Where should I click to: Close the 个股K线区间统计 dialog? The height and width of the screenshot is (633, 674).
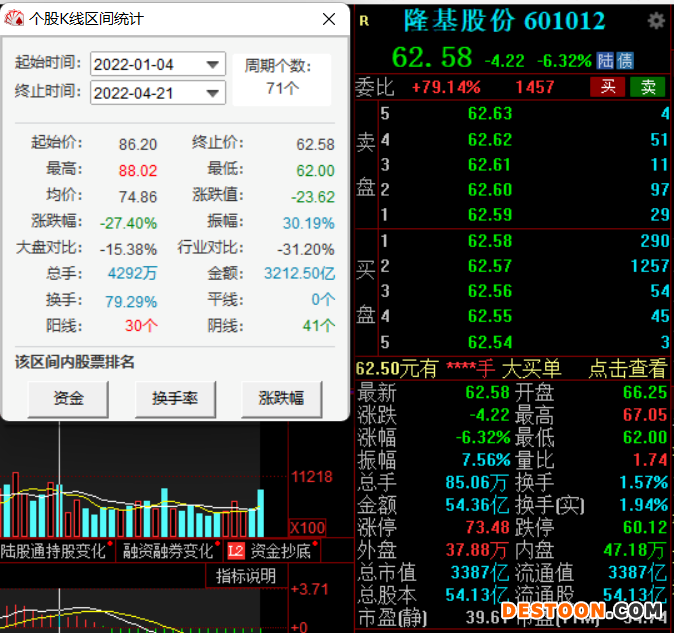click(329, 19)
